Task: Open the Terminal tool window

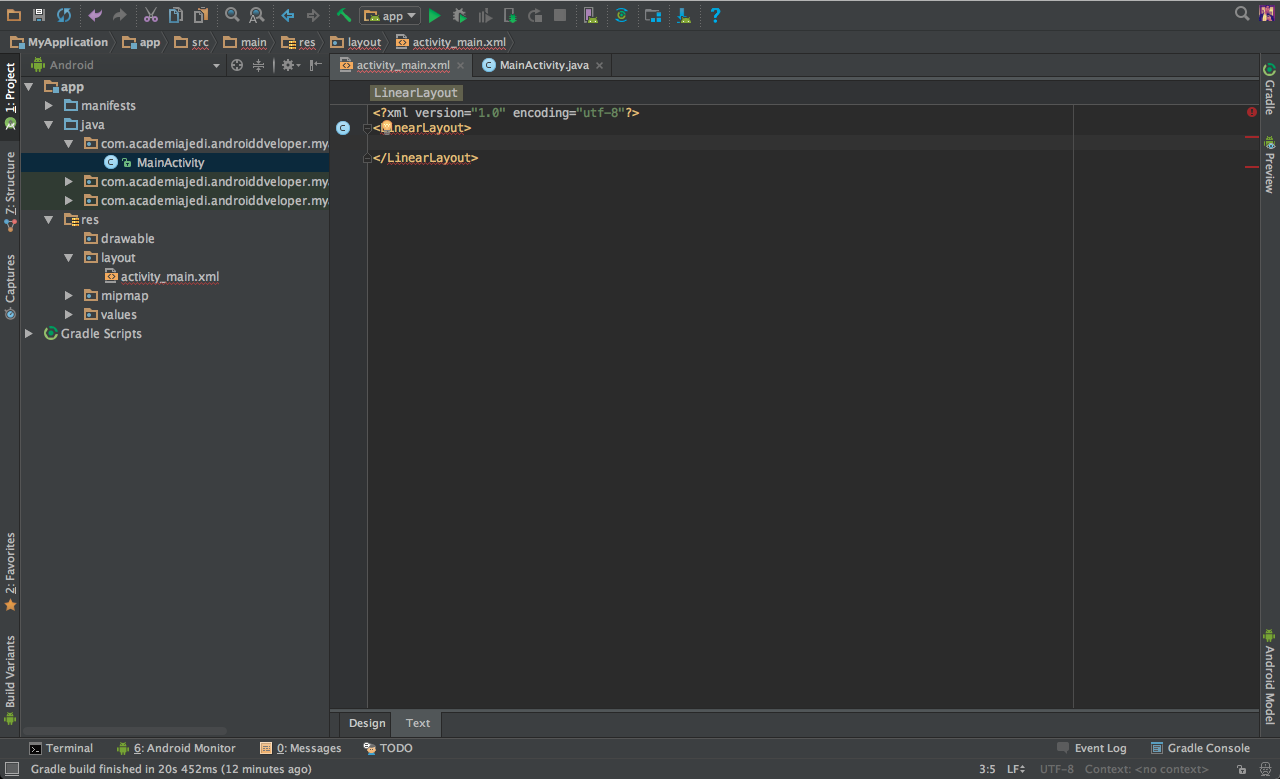Action: tap(60, 748)
